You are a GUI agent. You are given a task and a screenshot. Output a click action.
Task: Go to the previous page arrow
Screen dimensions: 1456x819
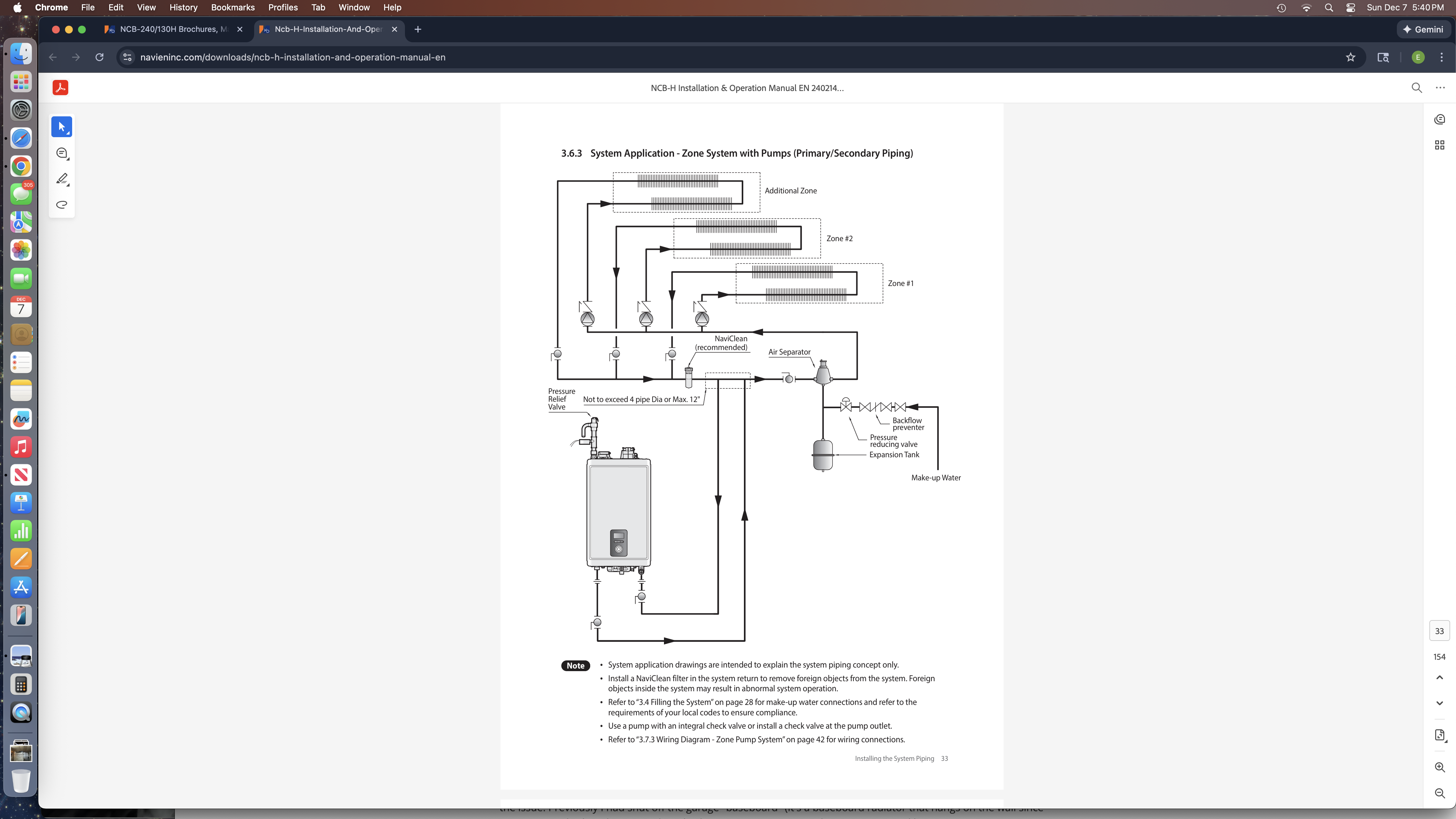(x=1439, y=678)
